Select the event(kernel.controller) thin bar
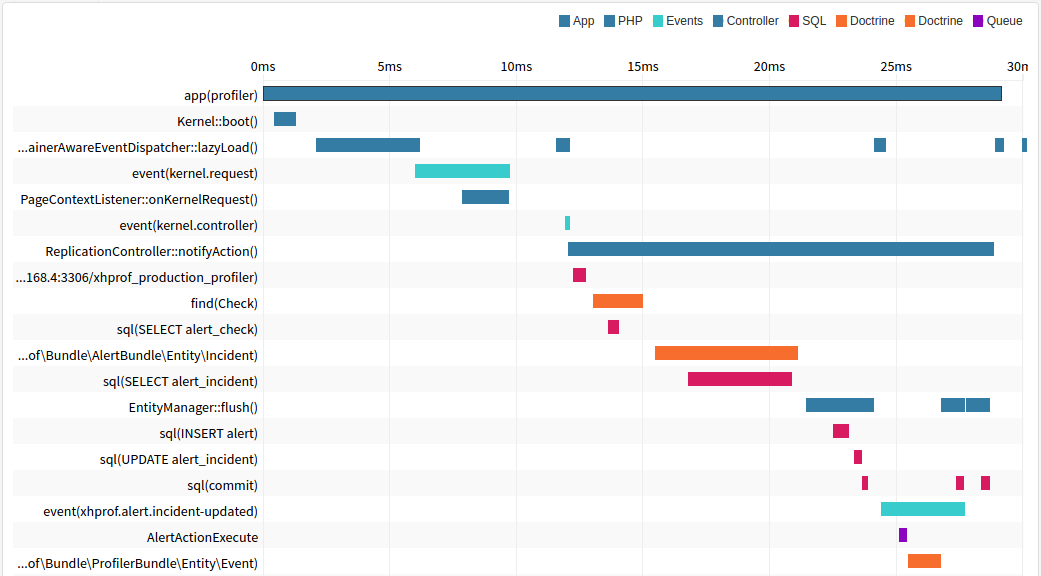The width and height of the screenshot is (1041, 576). [567, 224]
